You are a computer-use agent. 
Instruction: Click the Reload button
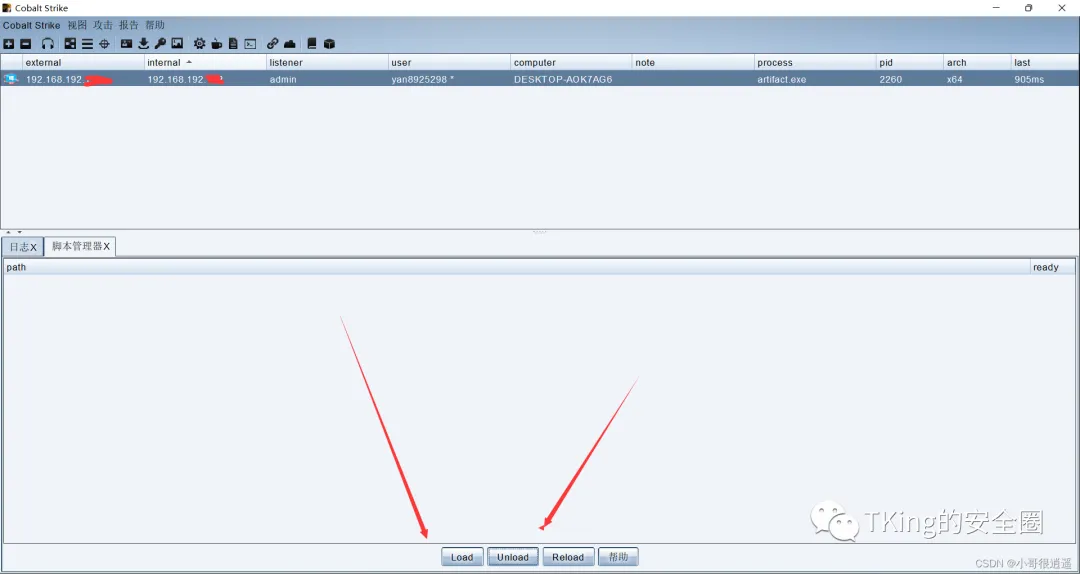pyautogui.click(x=568, y=557)
